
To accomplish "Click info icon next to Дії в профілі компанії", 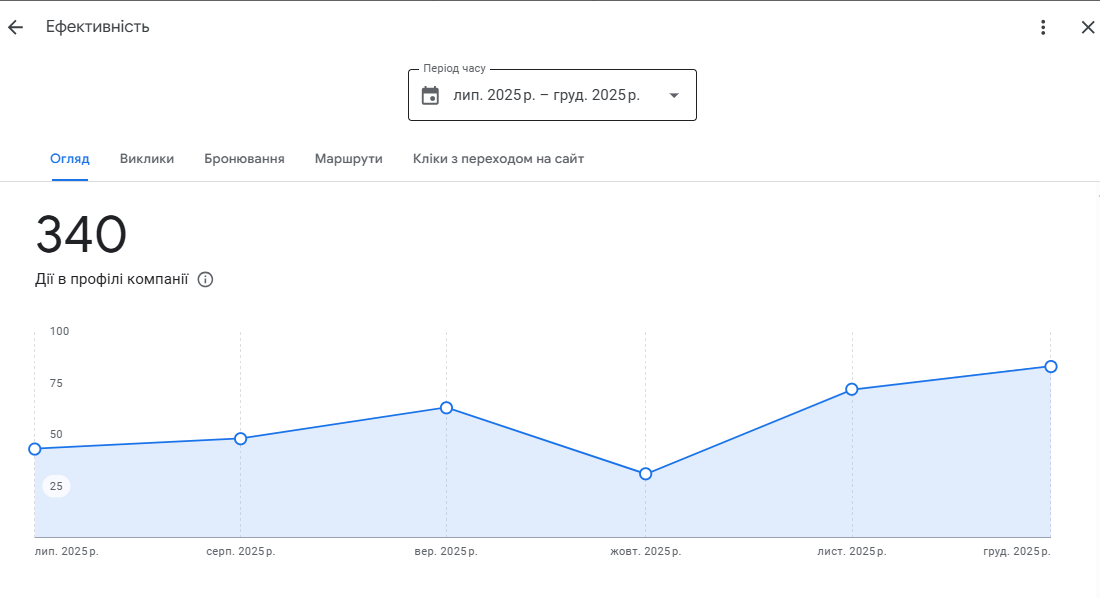I will pyautogui.click(x=206, y=280).
